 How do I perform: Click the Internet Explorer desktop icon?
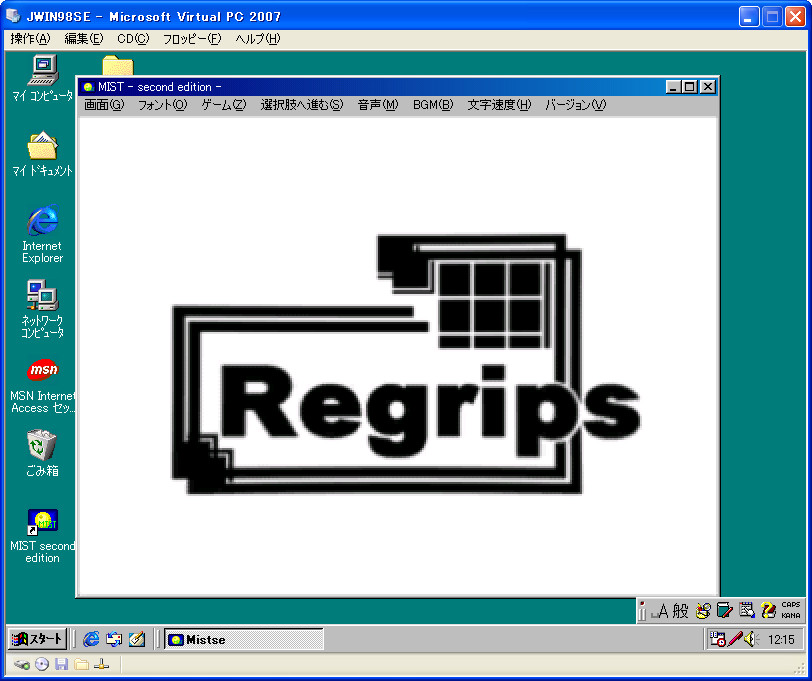[x=42, y=220]
